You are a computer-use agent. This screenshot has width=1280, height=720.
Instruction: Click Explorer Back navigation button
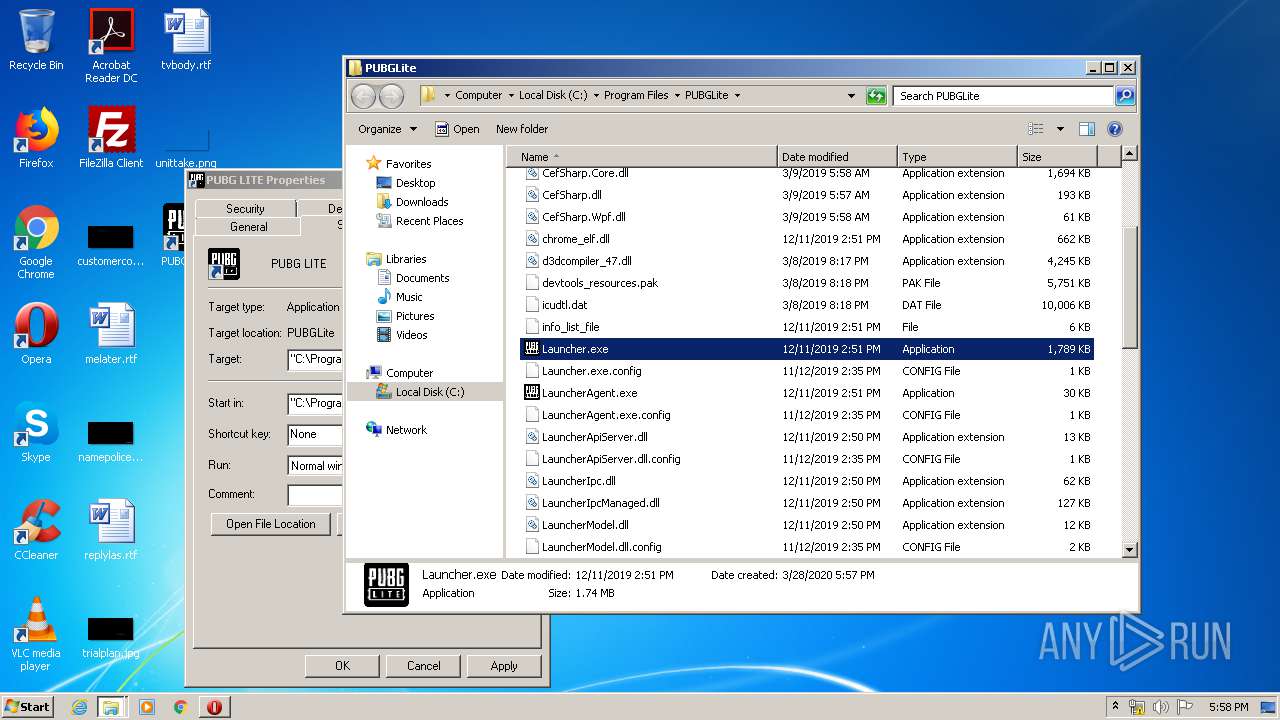point(363,96)
